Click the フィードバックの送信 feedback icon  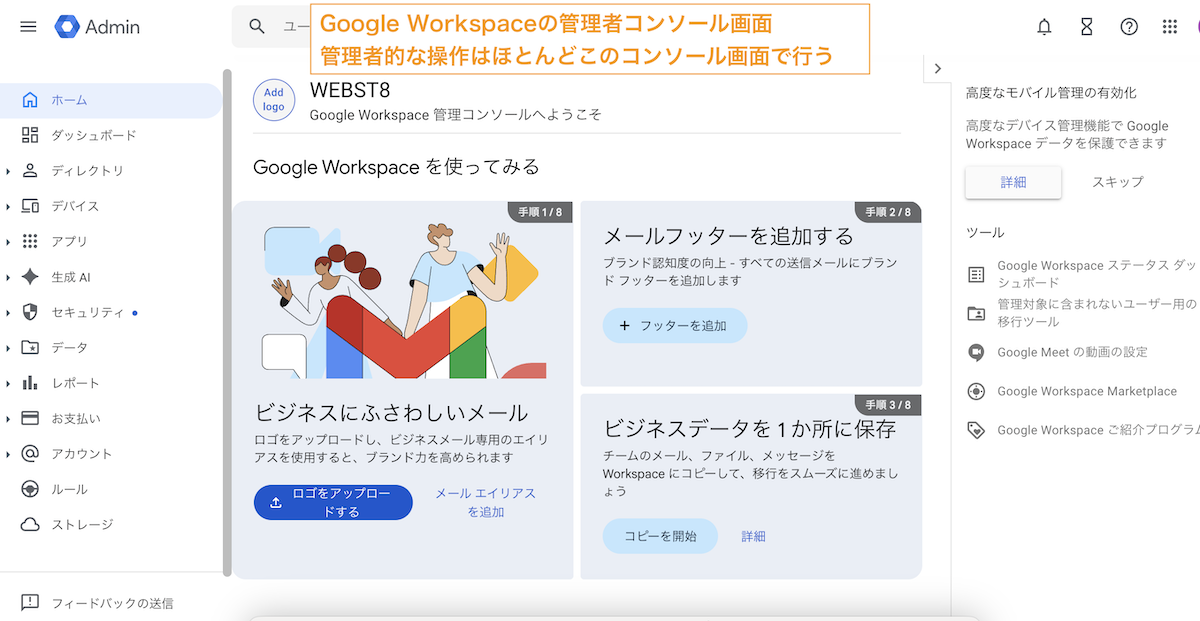(x=30, y=603)
